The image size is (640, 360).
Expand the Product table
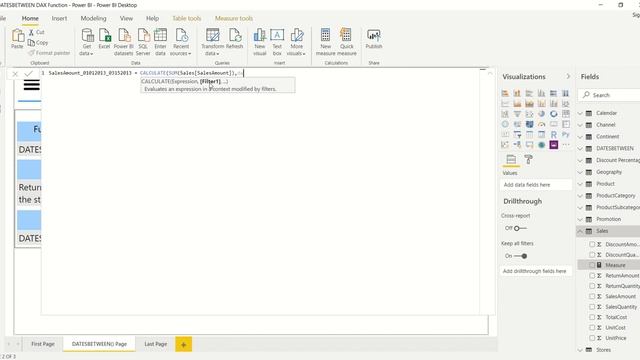[x=580, y=184]
